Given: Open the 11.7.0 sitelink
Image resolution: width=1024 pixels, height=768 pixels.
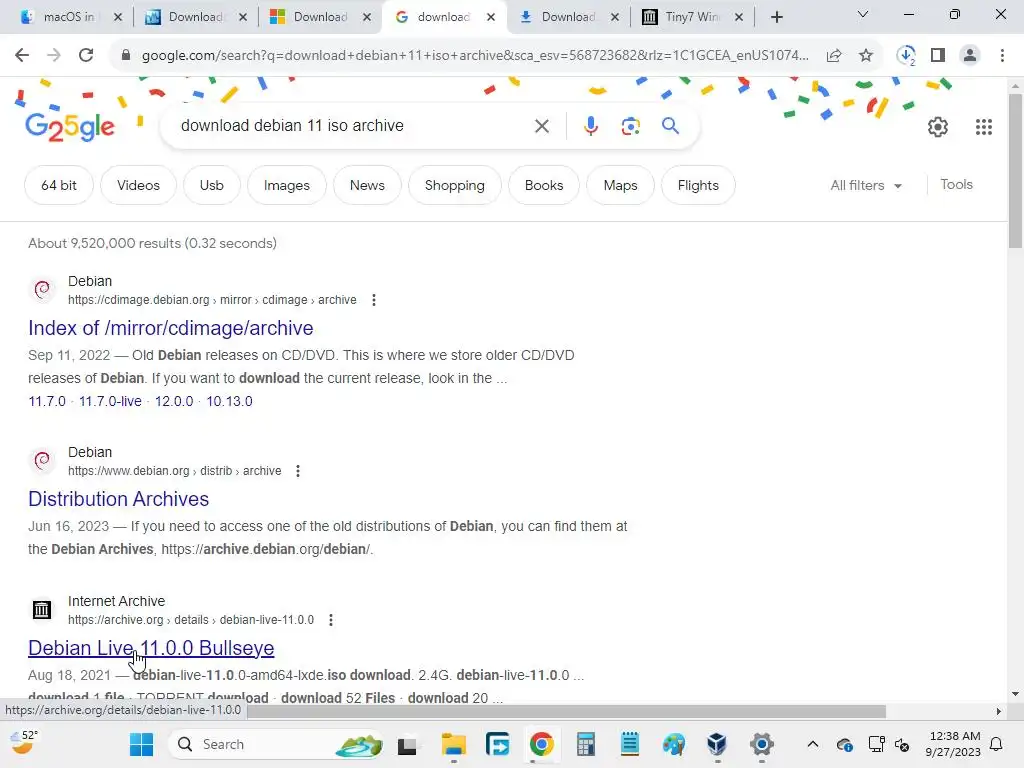Looking at the screenshot, I should point(47,402).
